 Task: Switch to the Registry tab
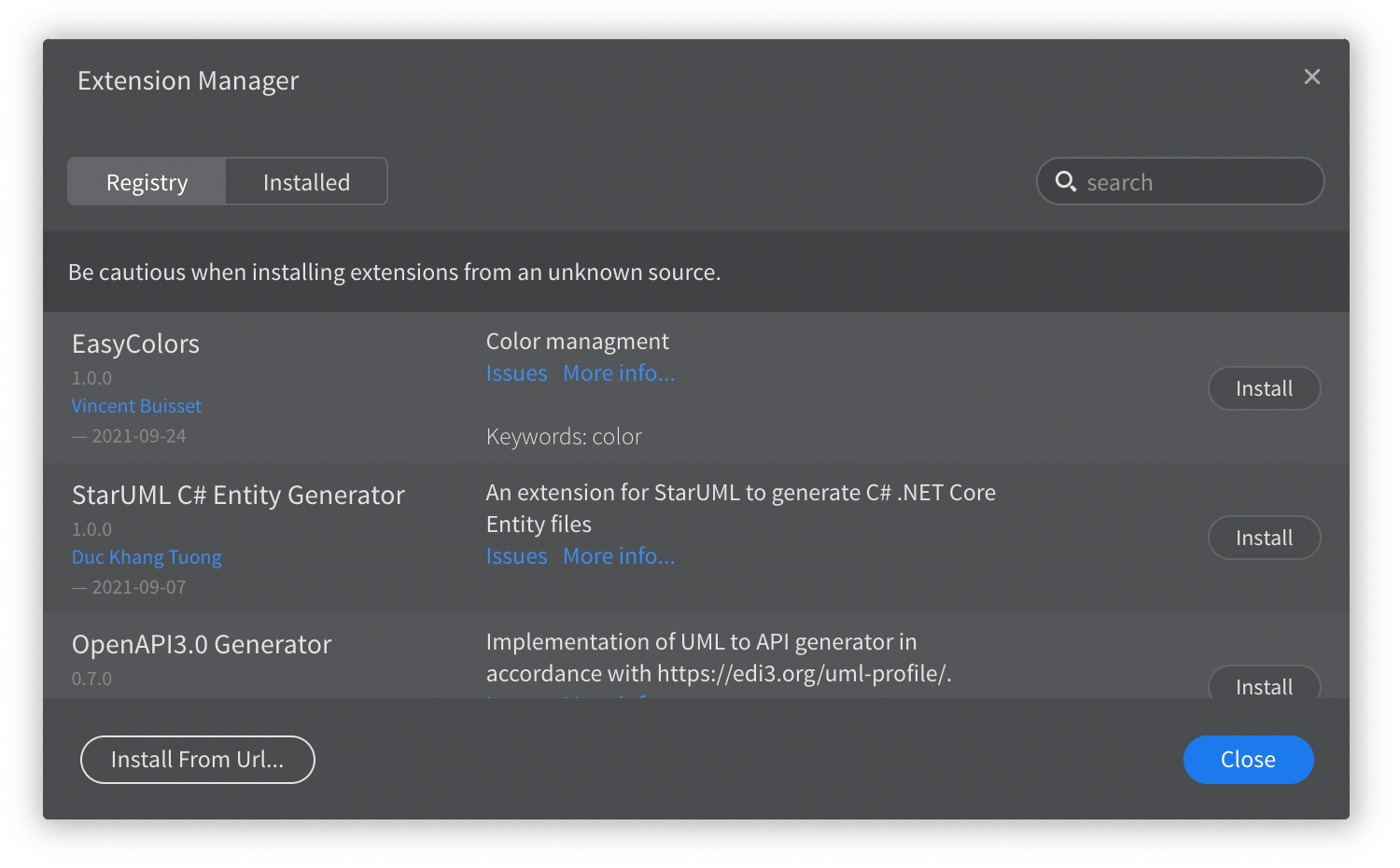click(x=147, y=182)
